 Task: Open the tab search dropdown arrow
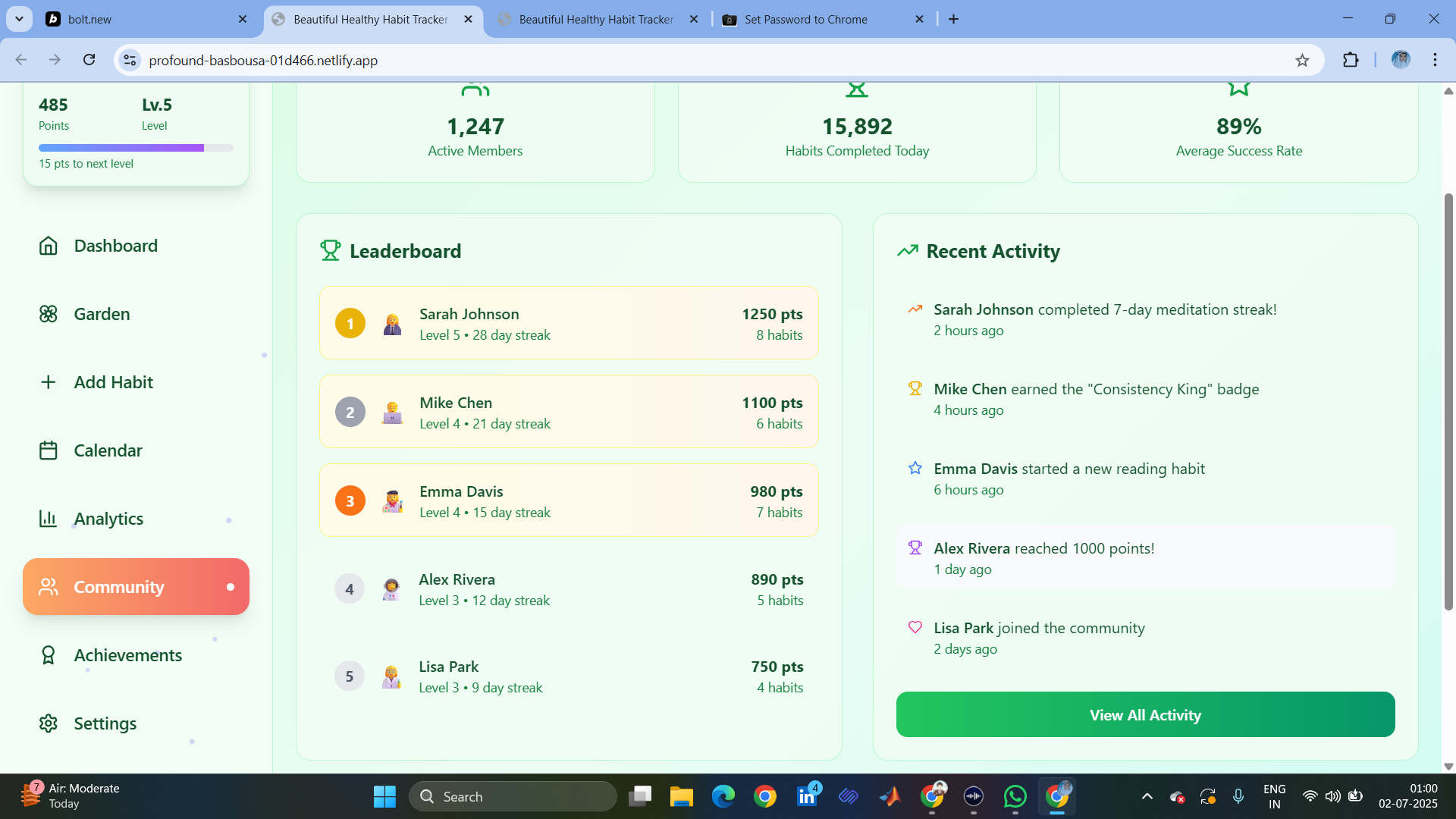pos(19,19)
